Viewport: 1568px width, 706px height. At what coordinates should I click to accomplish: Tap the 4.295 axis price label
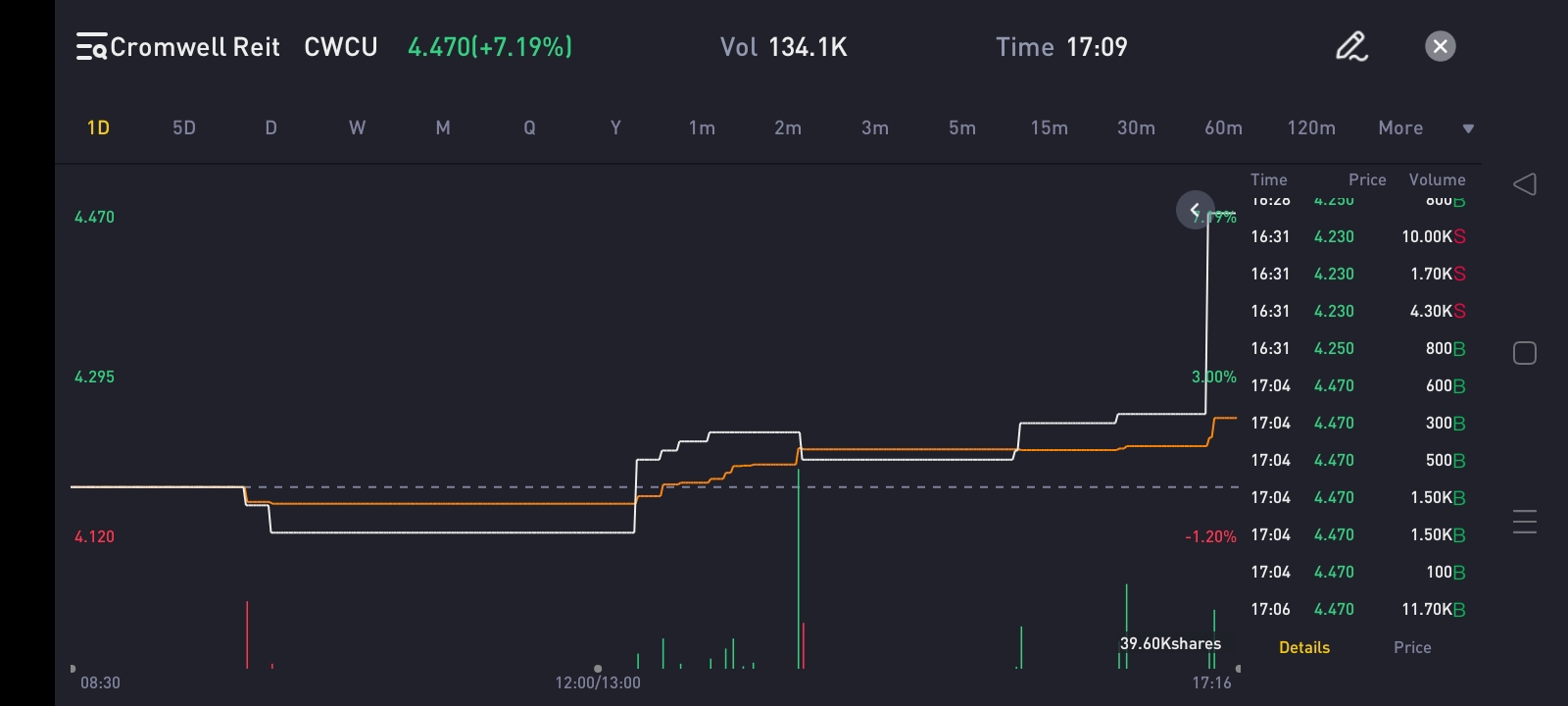click(94, 377)
